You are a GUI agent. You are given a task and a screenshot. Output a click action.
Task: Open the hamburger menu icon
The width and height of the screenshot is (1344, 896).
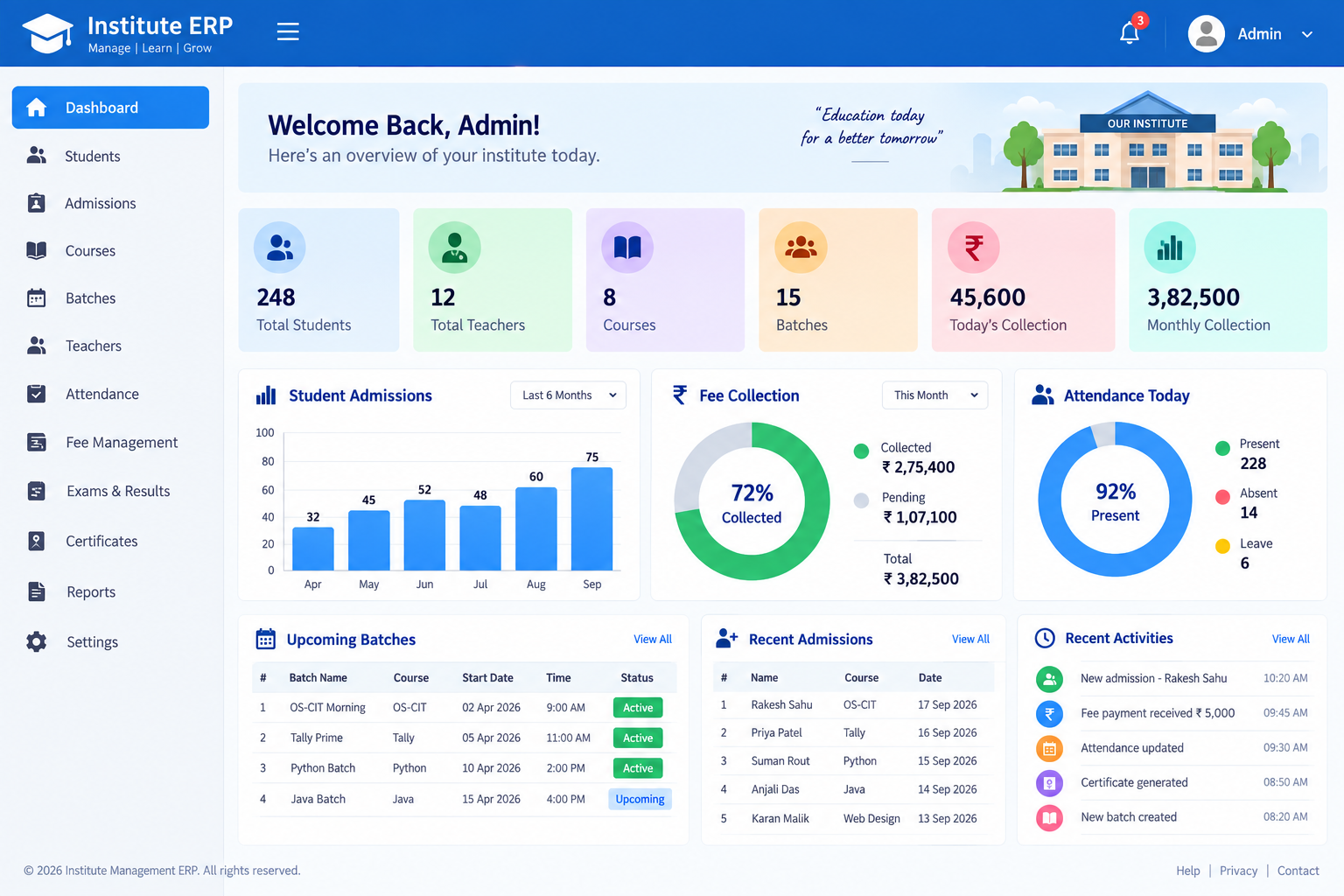288,32
